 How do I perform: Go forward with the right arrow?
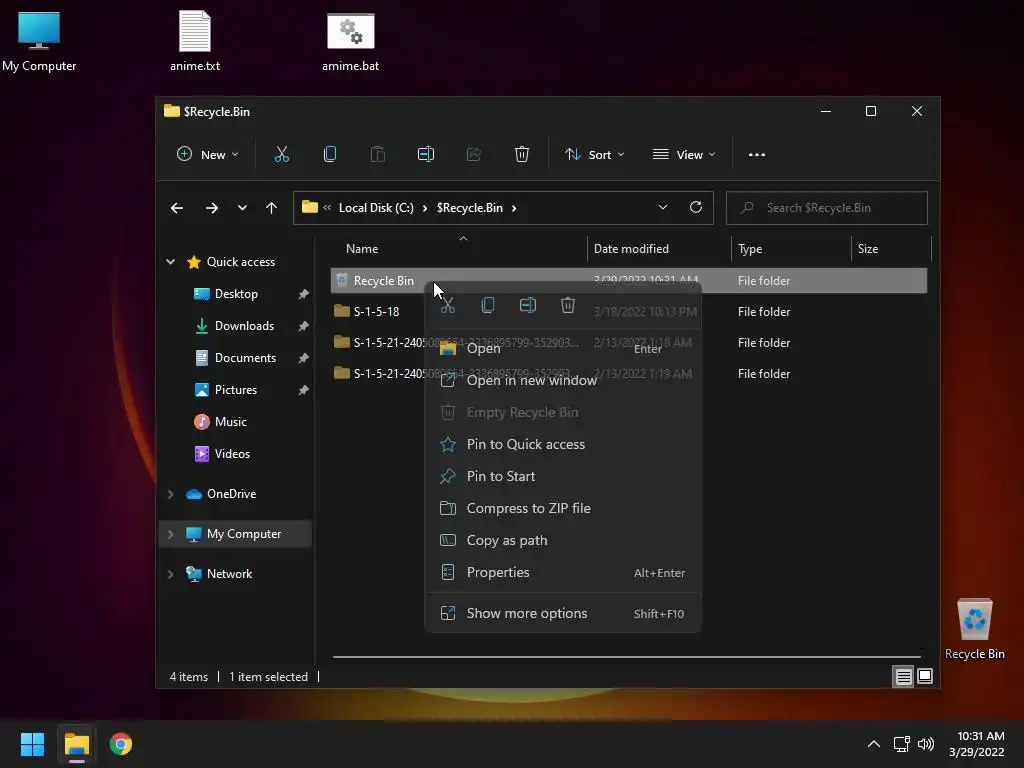211,208
